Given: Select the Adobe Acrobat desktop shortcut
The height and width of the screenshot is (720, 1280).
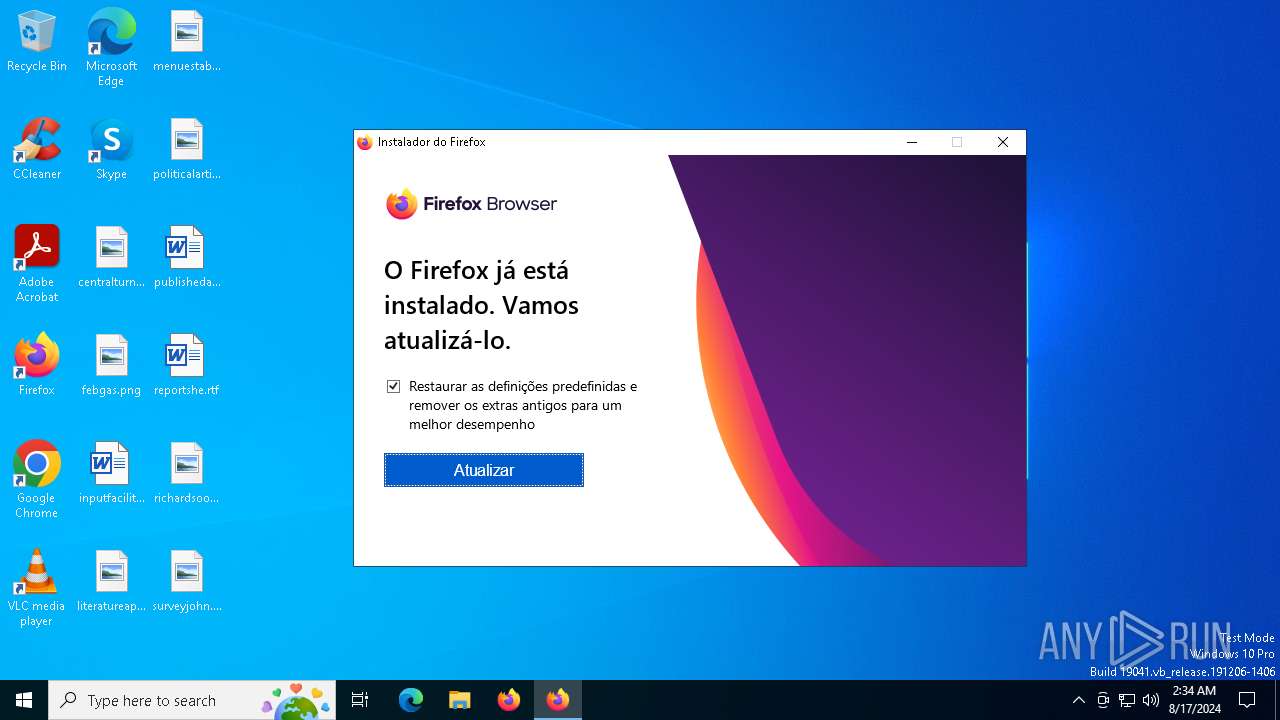Looking at the screenshot, I should tap(37, 264).
